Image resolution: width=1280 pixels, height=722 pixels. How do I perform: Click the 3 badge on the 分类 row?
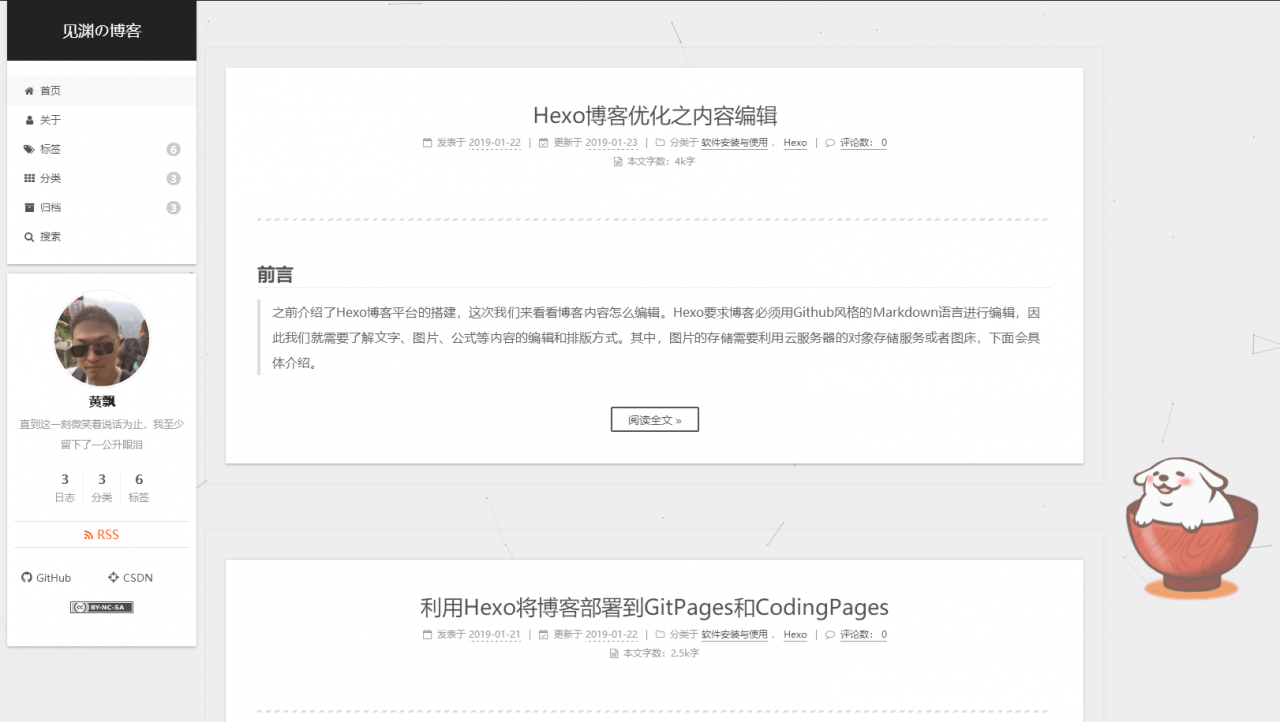(173, 179)
